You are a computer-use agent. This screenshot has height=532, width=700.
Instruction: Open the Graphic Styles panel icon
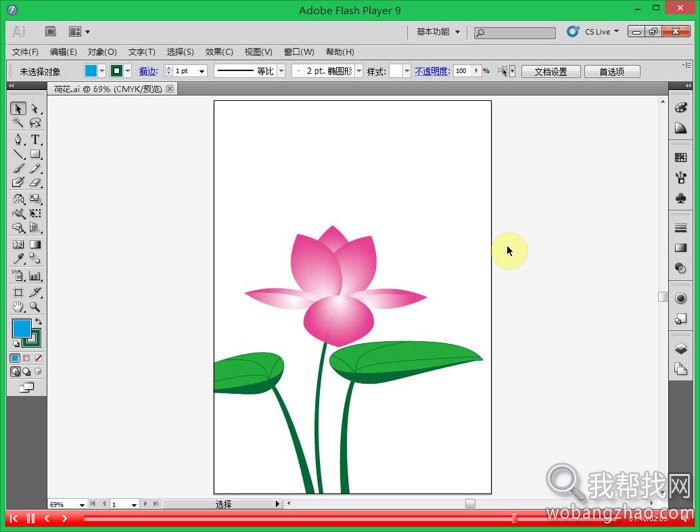click(x=680, y=318)
